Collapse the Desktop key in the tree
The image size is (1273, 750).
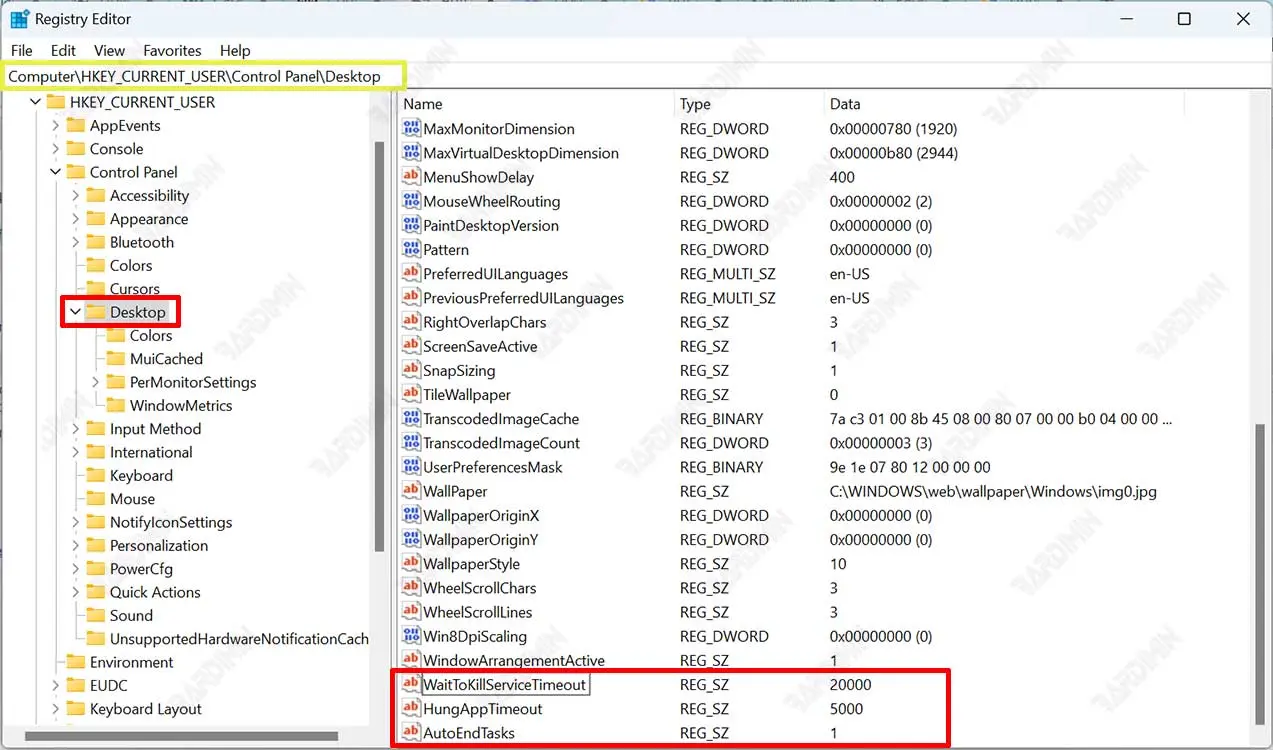tap(75, 313)
